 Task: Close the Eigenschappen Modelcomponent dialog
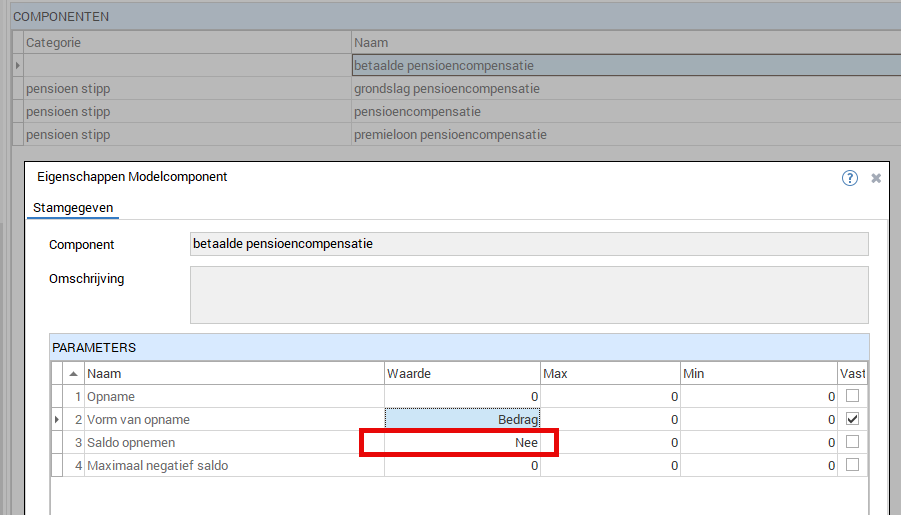[876, 178]
